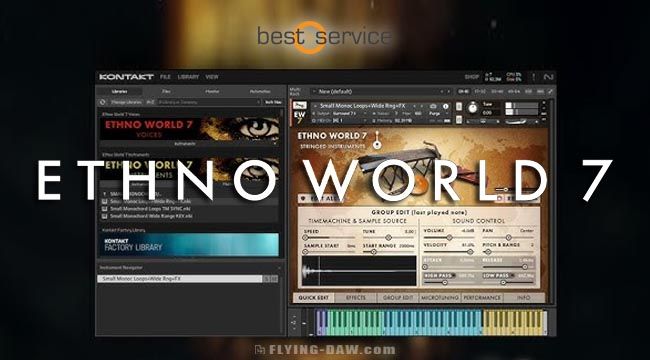The width and height of the screenshot is (650, 360).
Task: Click the instrument header pan slider
Action: 483,122
